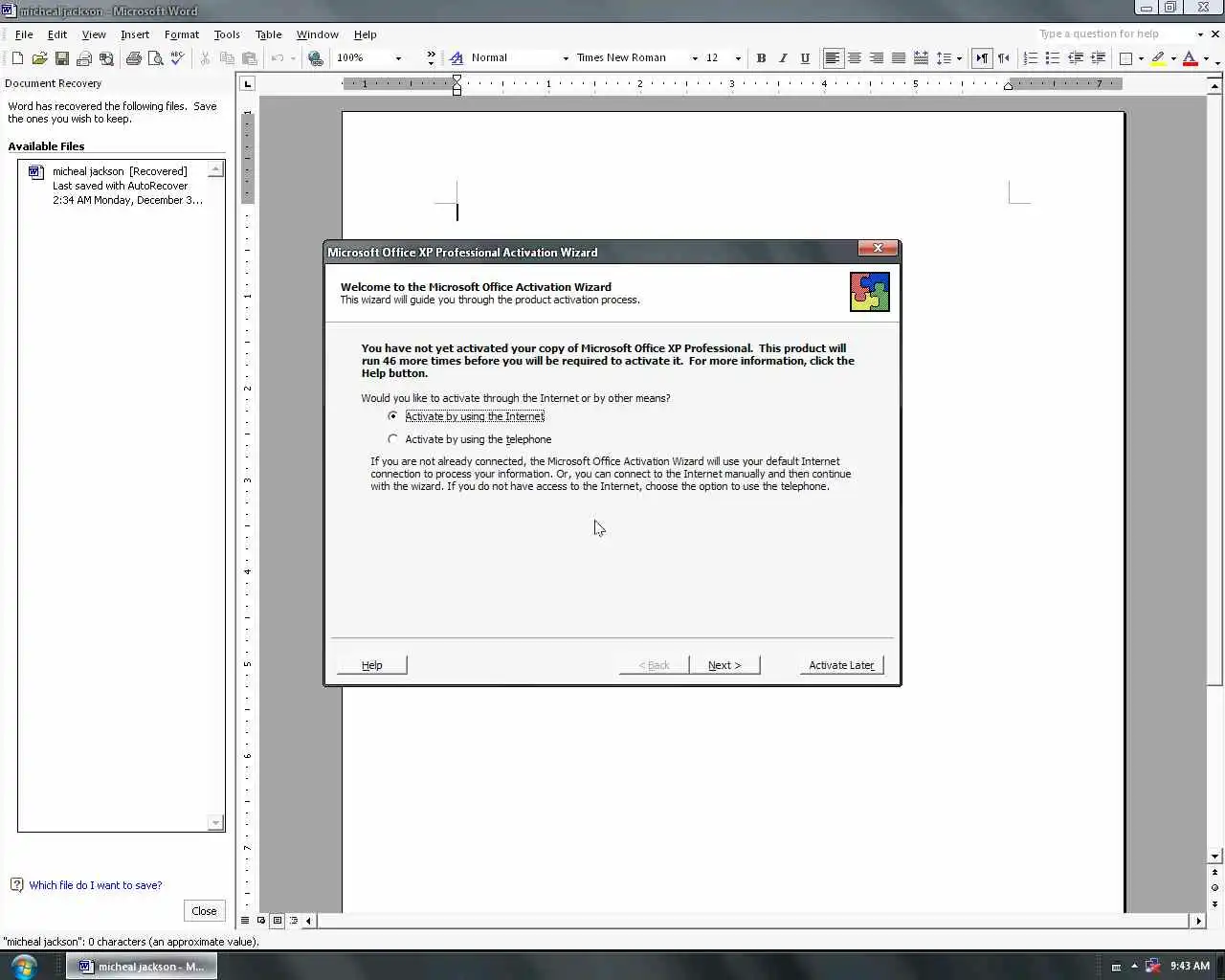Expand the Highlight color dropdown arrow

[1173, 58]
